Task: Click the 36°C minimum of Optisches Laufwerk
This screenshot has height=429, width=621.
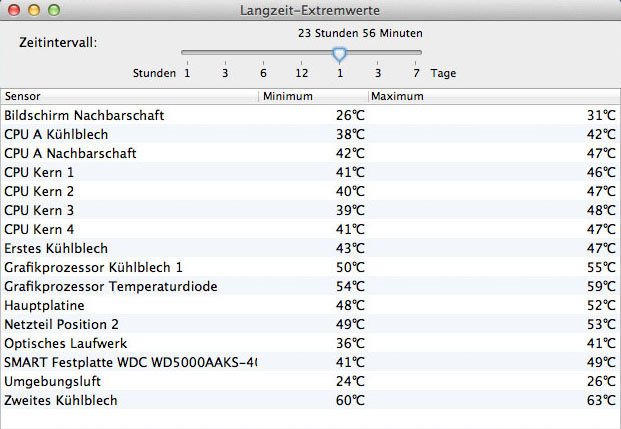Action: coord(350,343)
